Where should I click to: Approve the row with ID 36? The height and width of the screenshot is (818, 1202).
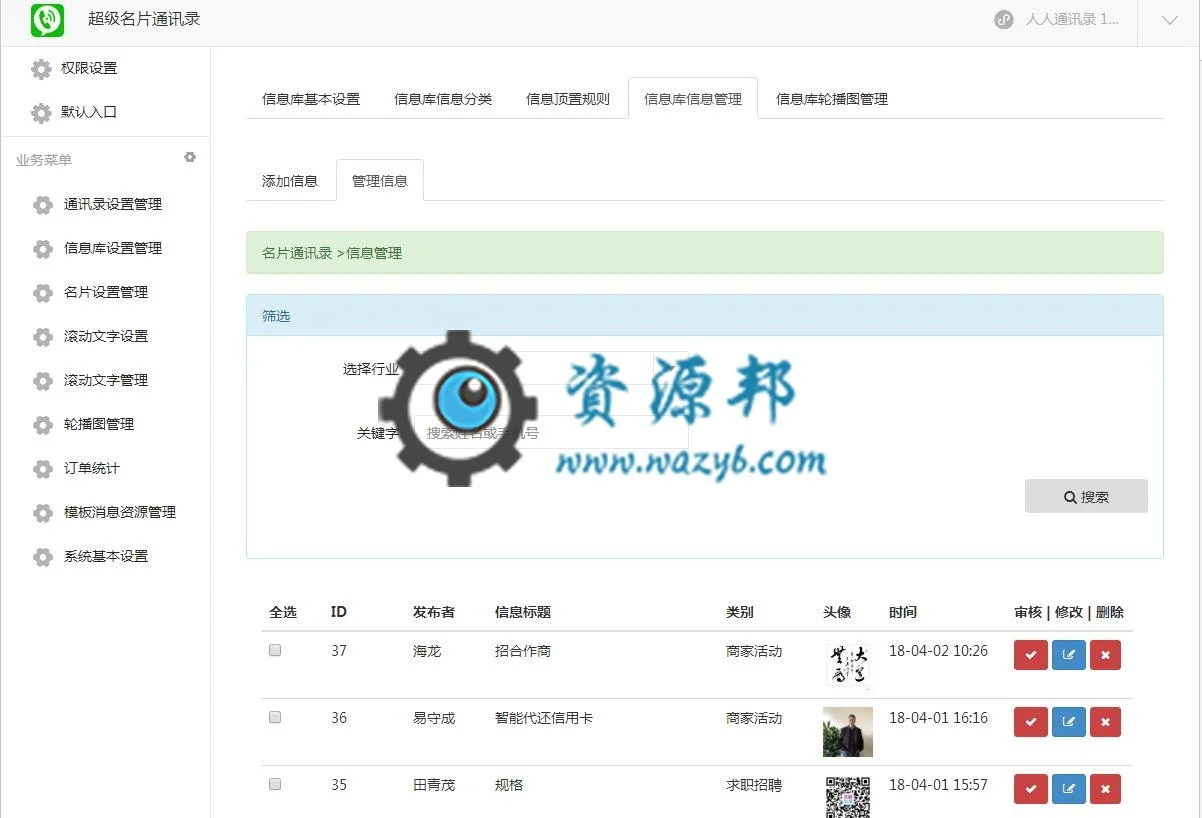coord(1030,722)
